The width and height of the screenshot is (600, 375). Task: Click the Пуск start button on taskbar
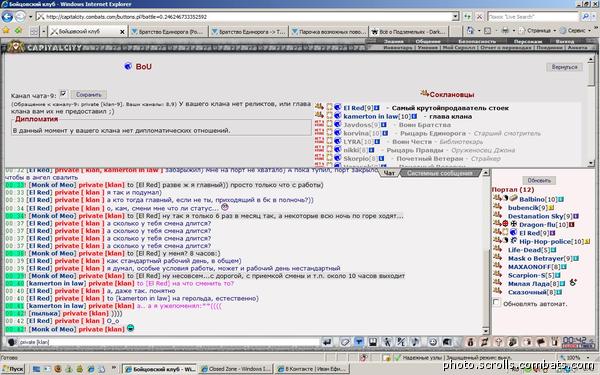[x=13, y=369]
